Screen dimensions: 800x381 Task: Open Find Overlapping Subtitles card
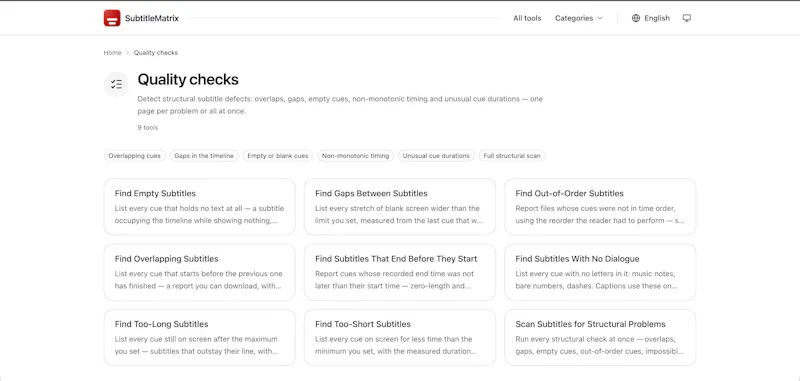pyautogui.click(x=199, y=272)
